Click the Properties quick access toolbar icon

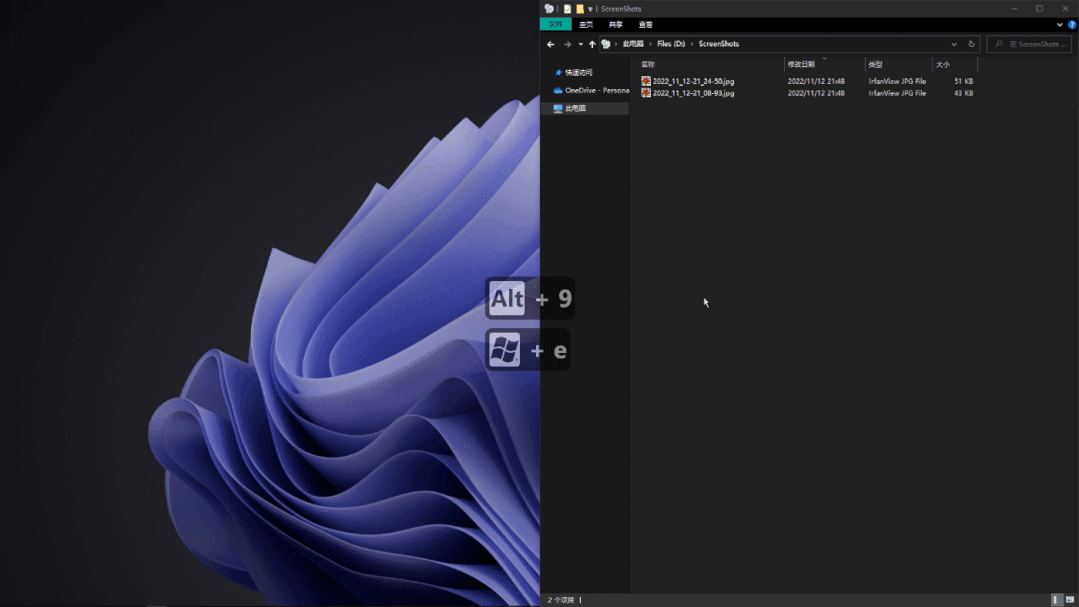(x=567, y=9)
